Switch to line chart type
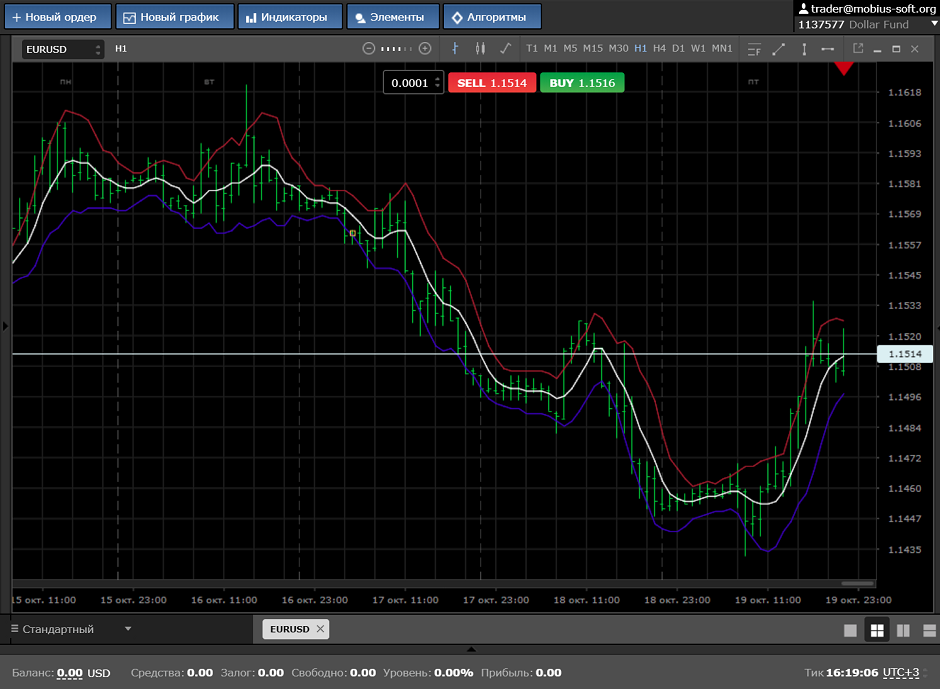 click(505, 49)
